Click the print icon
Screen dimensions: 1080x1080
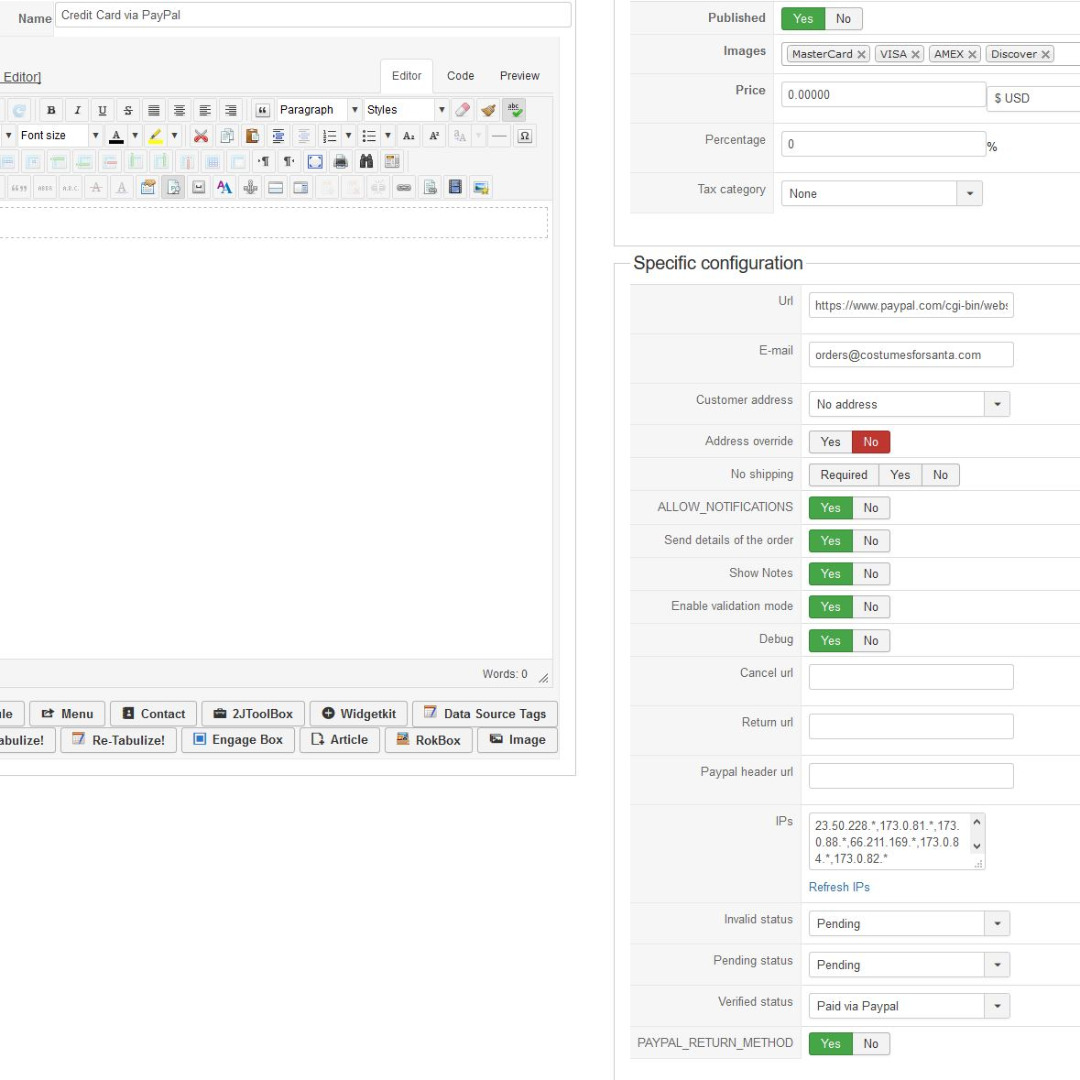(x=340, y=162)
